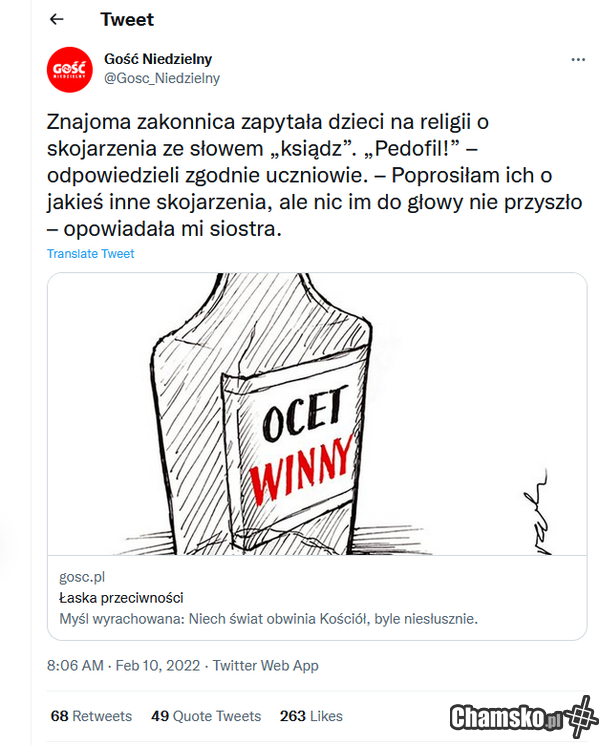Click the Translate Tweet link

point(91,254)
